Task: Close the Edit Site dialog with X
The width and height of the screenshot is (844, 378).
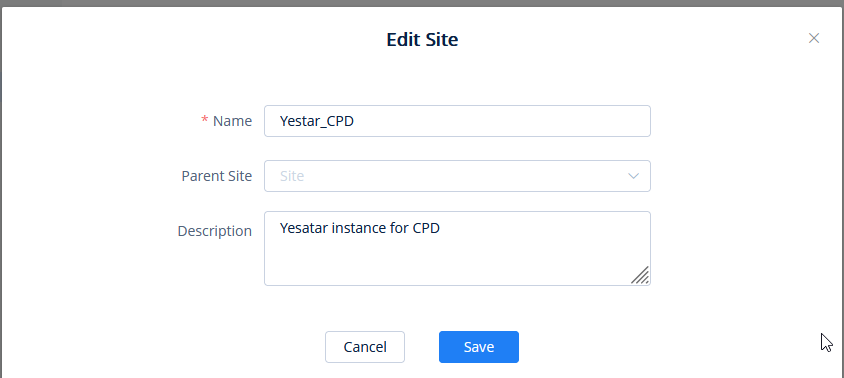Action: 813,38
